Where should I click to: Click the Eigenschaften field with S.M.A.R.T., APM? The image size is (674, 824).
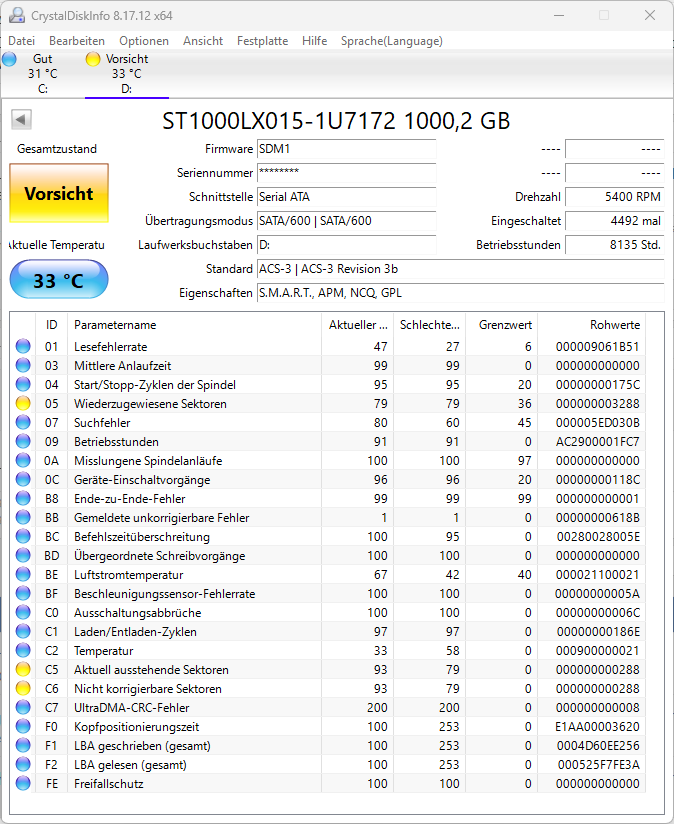coord(461,293)
